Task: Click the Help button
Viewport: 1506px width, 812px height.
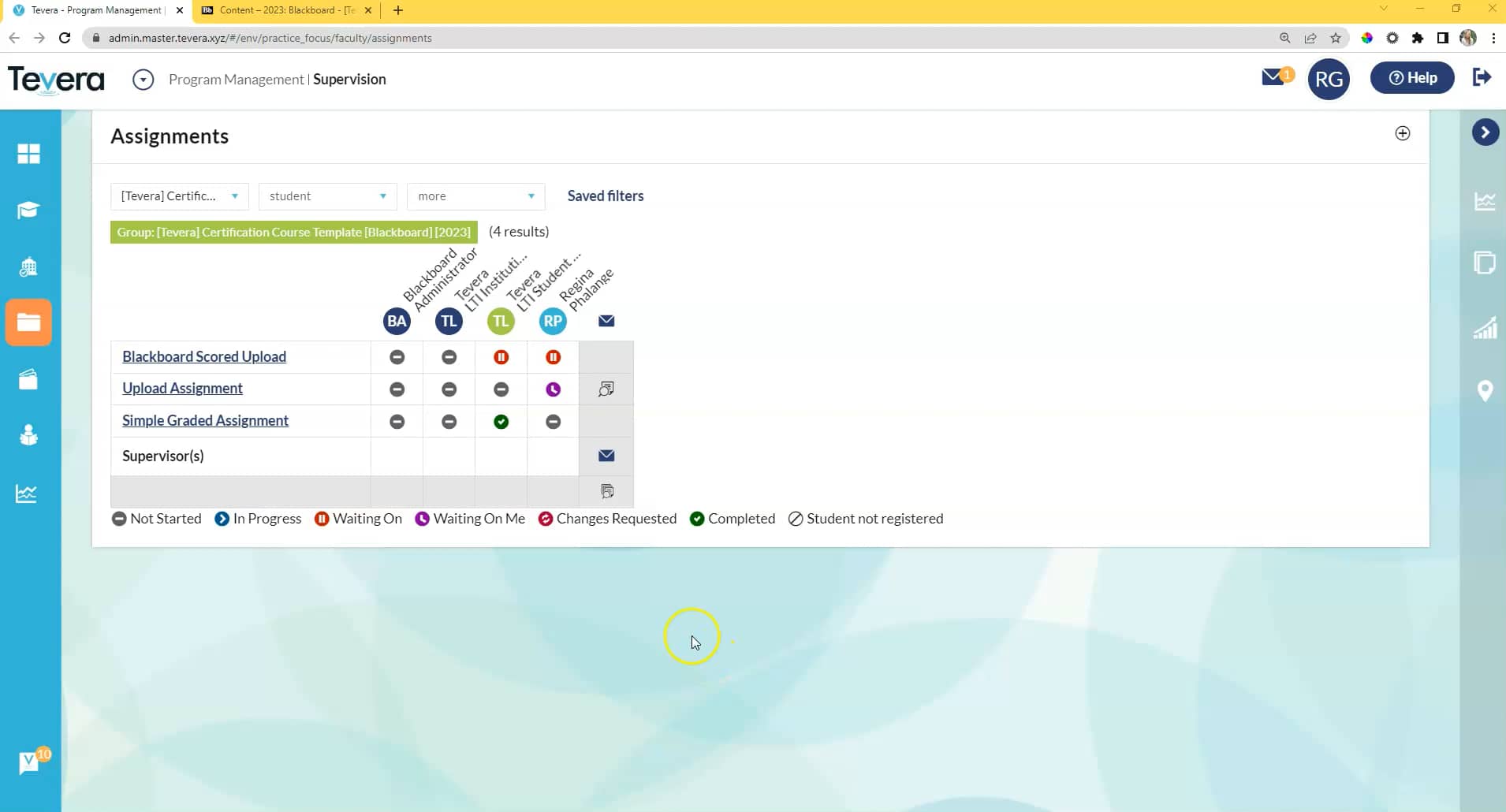Action: point(1412,77)
